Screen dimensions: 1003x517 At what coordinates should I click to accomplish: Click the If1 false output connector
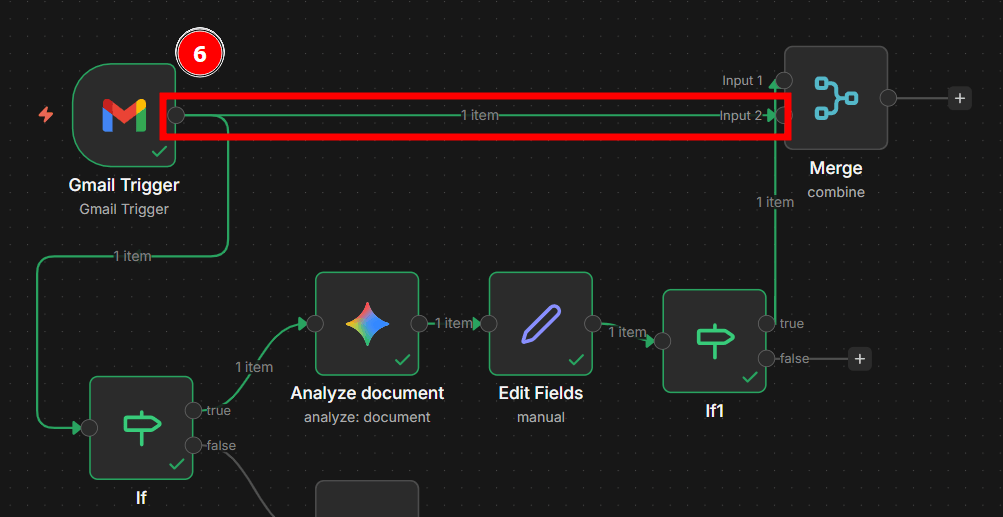tap(766, 358)
